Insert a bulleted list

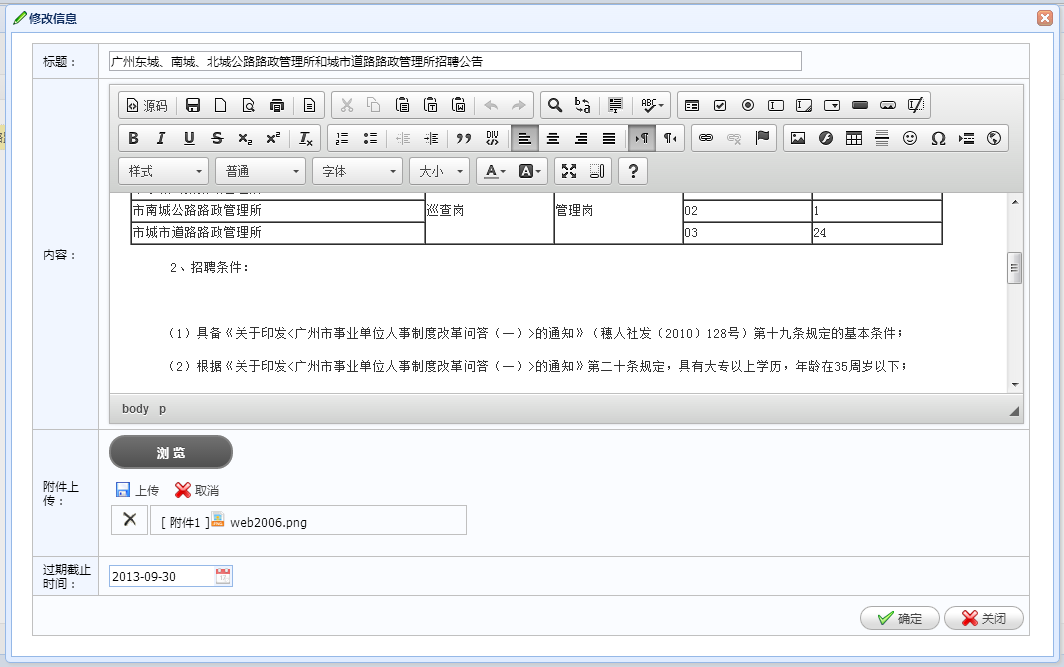[370, 138]
